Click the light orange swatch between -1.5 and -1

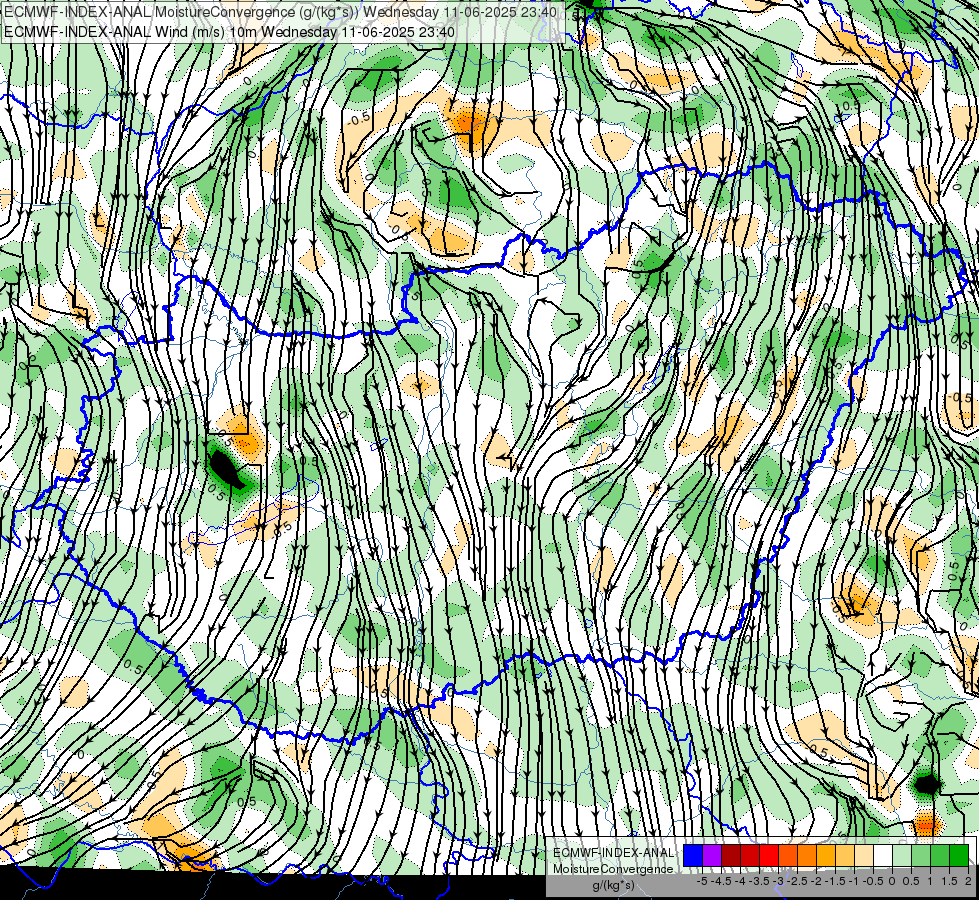pos(845,856)
